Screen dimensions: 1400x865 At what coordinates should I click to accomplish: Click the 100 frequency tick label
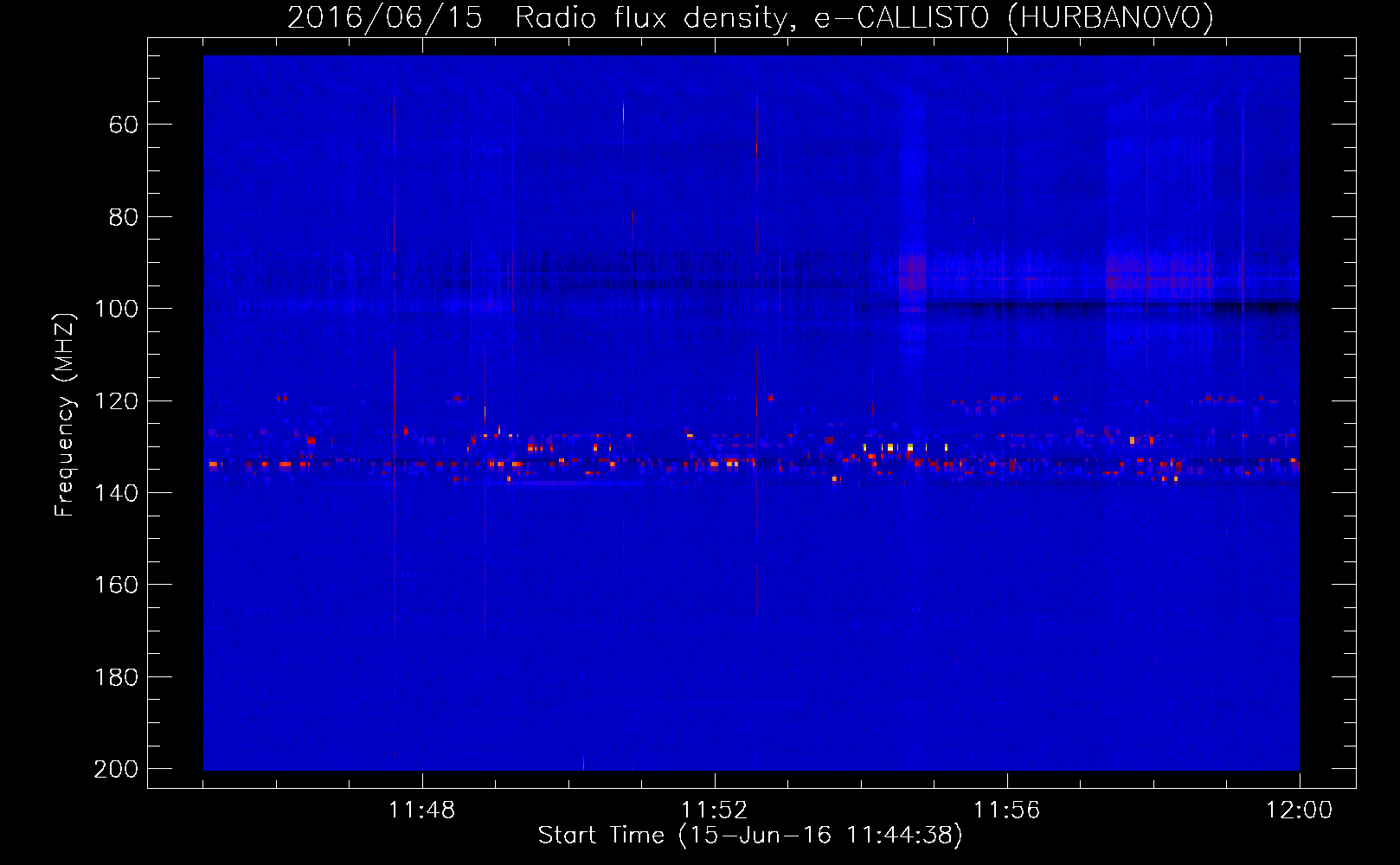(116, 309)
